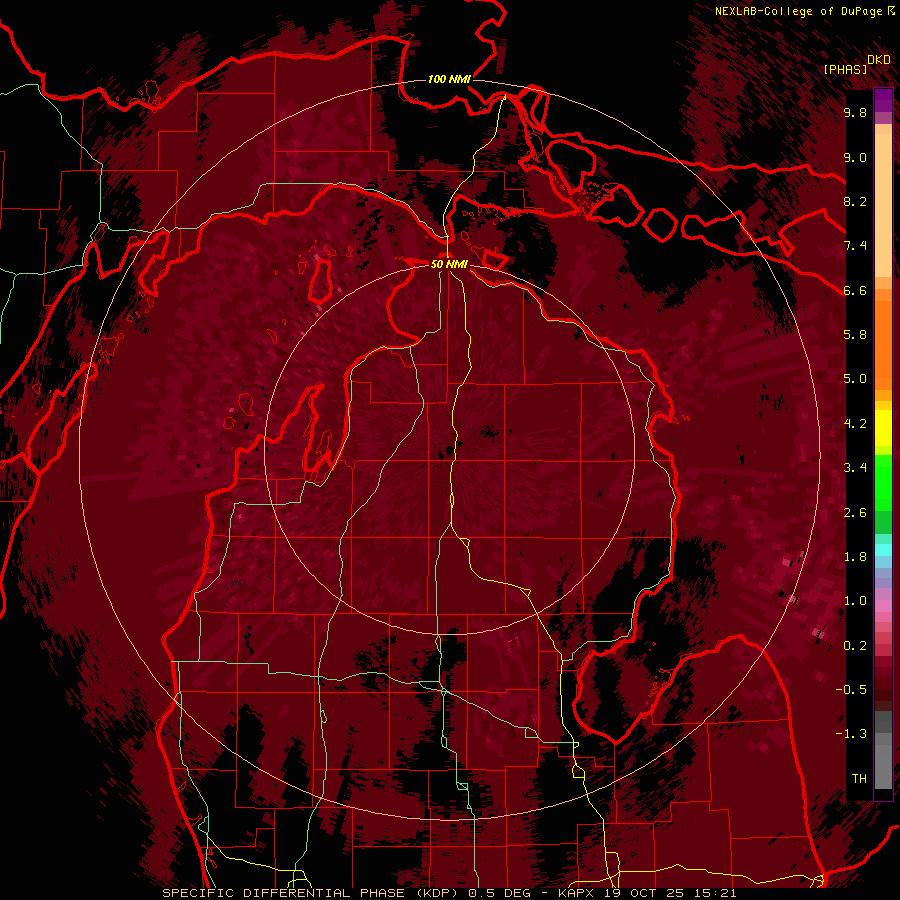
Task: Select the 100 NMI range ring label
Action: (x=449, y=79)
